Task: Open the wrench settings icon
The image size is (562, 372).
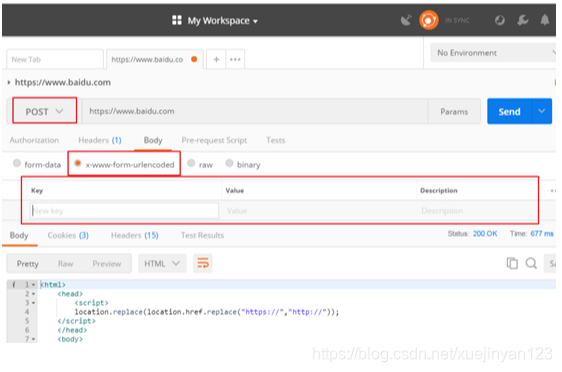Action: [x=523, y=20]
